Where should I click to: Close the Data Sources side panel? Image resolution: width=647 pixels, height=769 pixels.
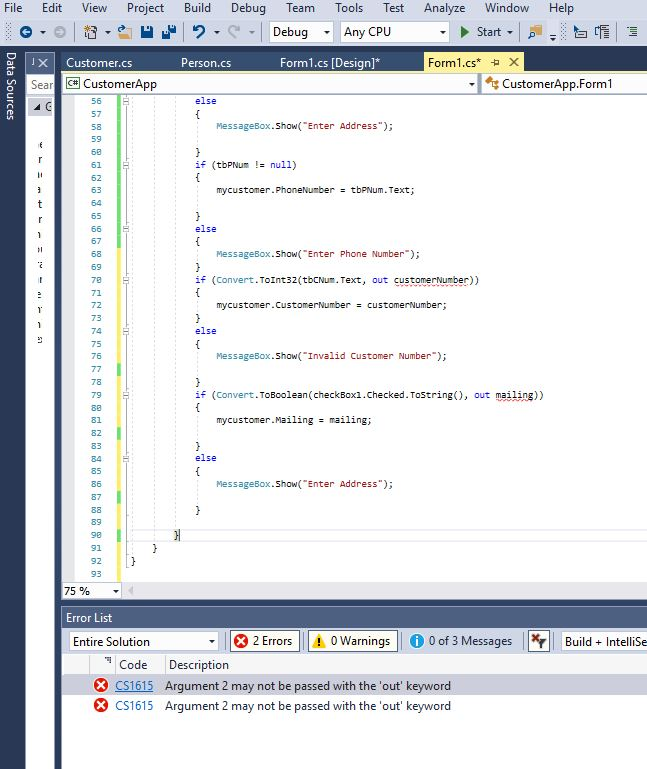[x=43, y=63]
